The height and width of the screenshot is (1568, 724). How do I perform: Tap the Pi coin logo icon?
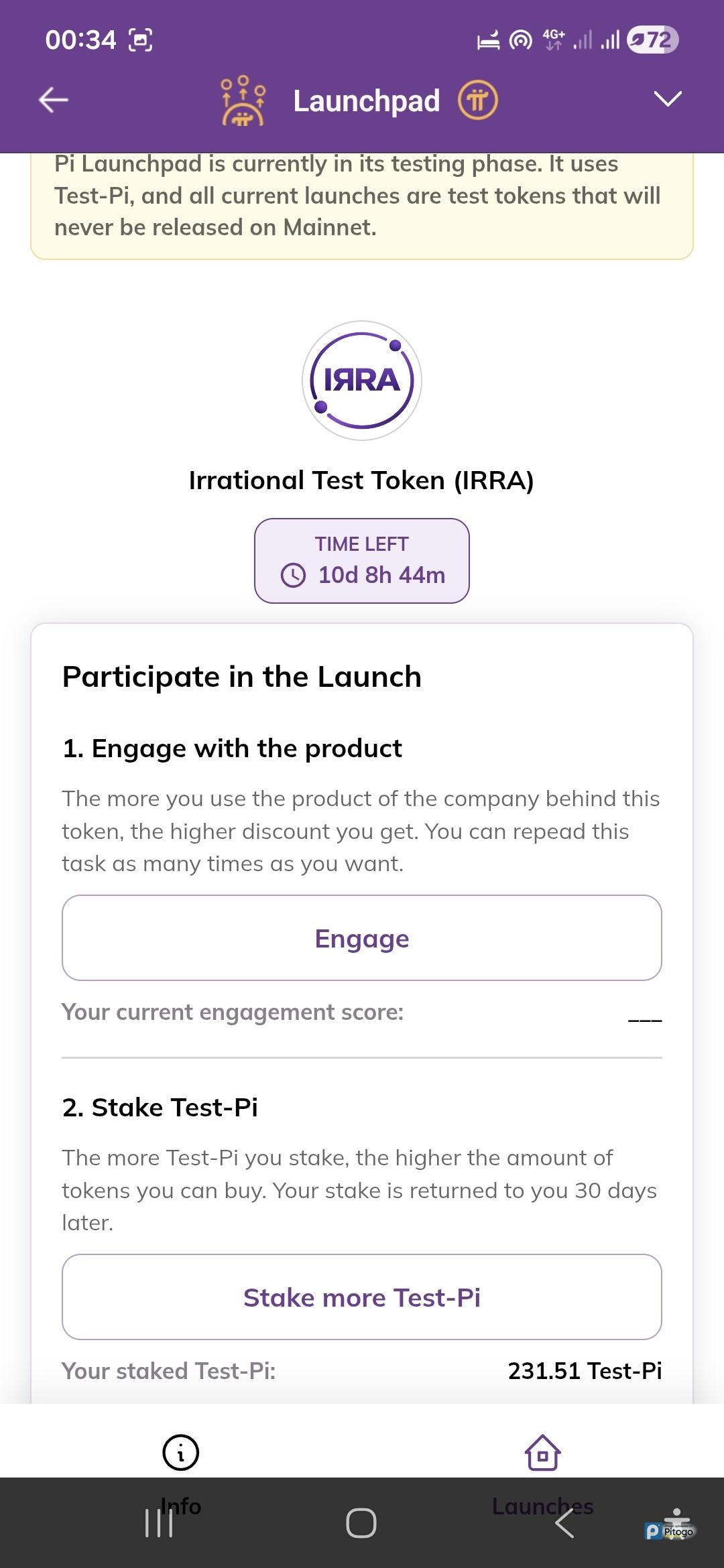(x=477, y=101)
